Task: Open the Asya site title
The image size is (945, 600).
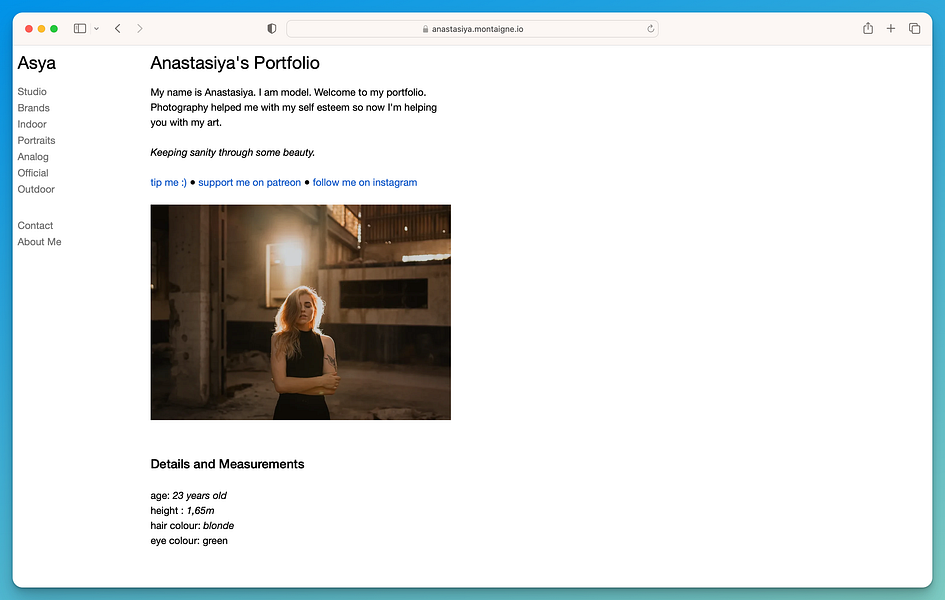Action: (37, 63)
